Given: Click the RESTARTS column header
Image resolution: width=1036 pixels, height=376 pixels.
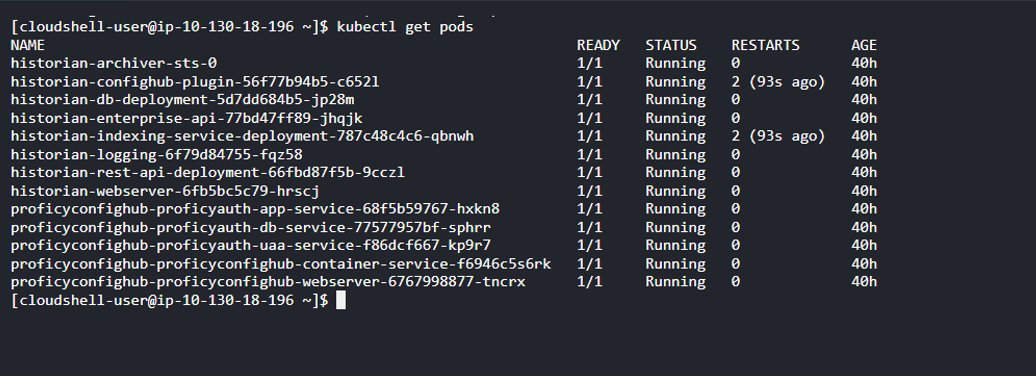Looking at the screenshot, I should point(765,45).
